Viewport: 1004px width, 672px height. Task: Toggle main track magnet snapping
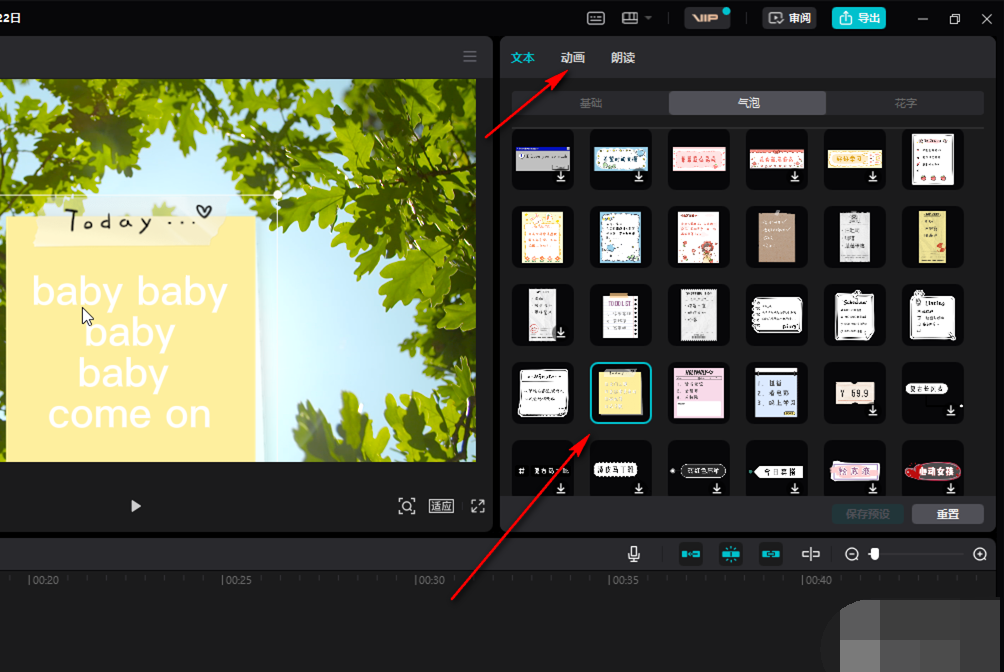[x=691, y=554]
